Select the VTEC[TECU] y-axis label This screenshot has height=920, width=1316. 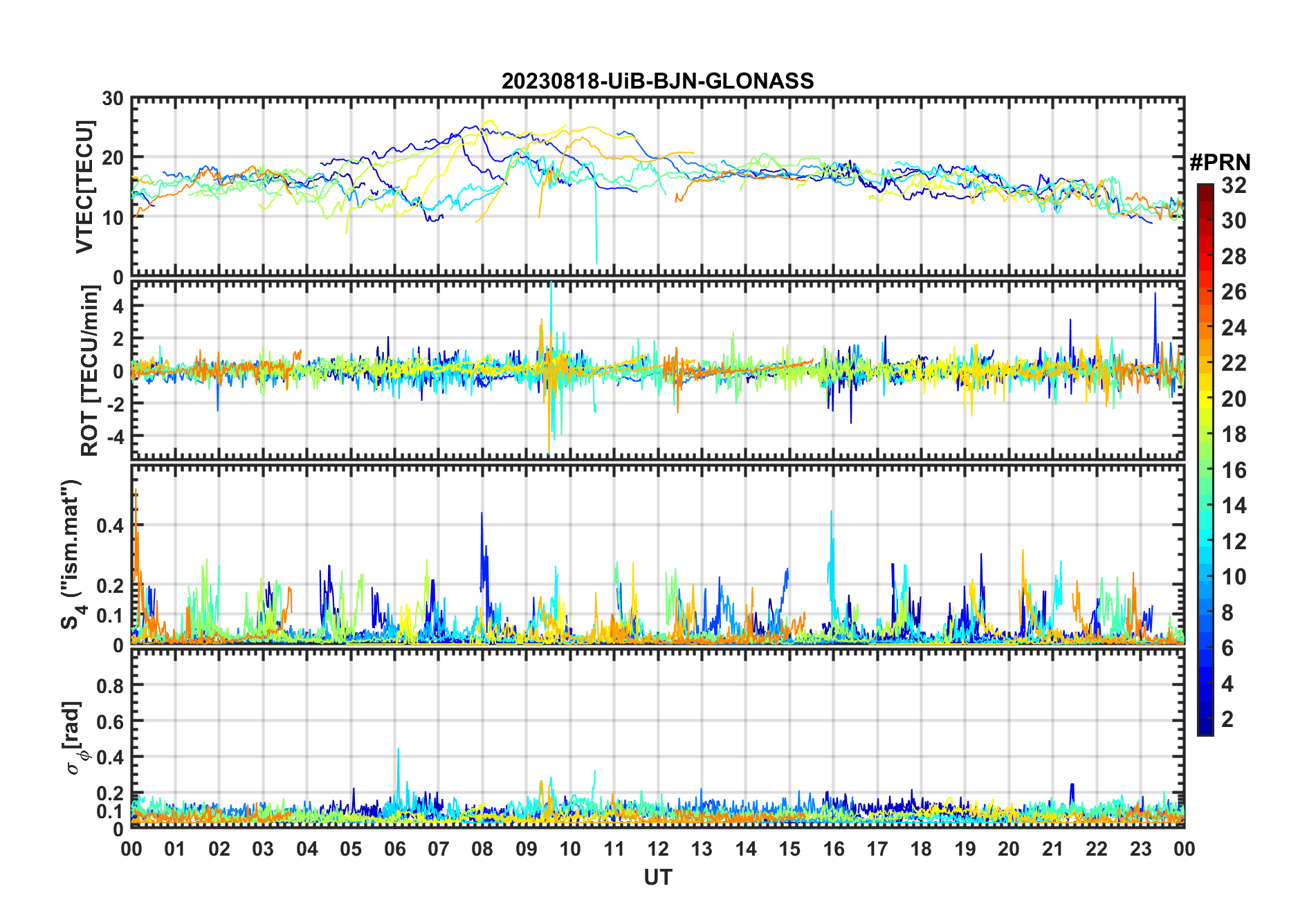tap(84, 187)
